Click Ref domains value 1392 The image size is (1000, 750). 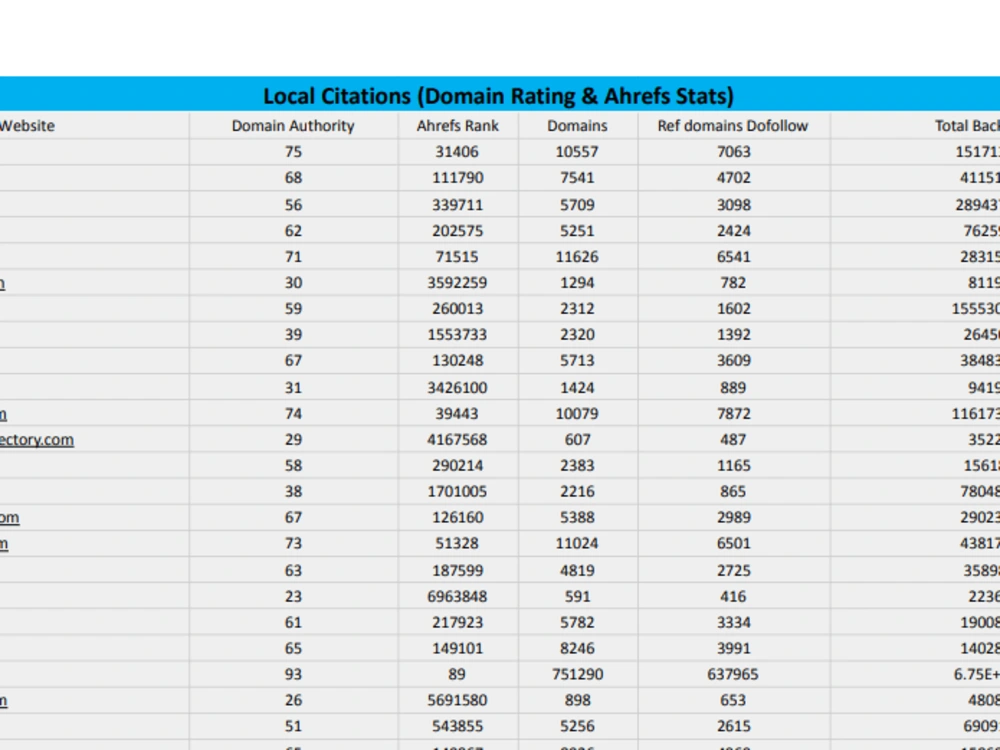(x=733, y=335)
